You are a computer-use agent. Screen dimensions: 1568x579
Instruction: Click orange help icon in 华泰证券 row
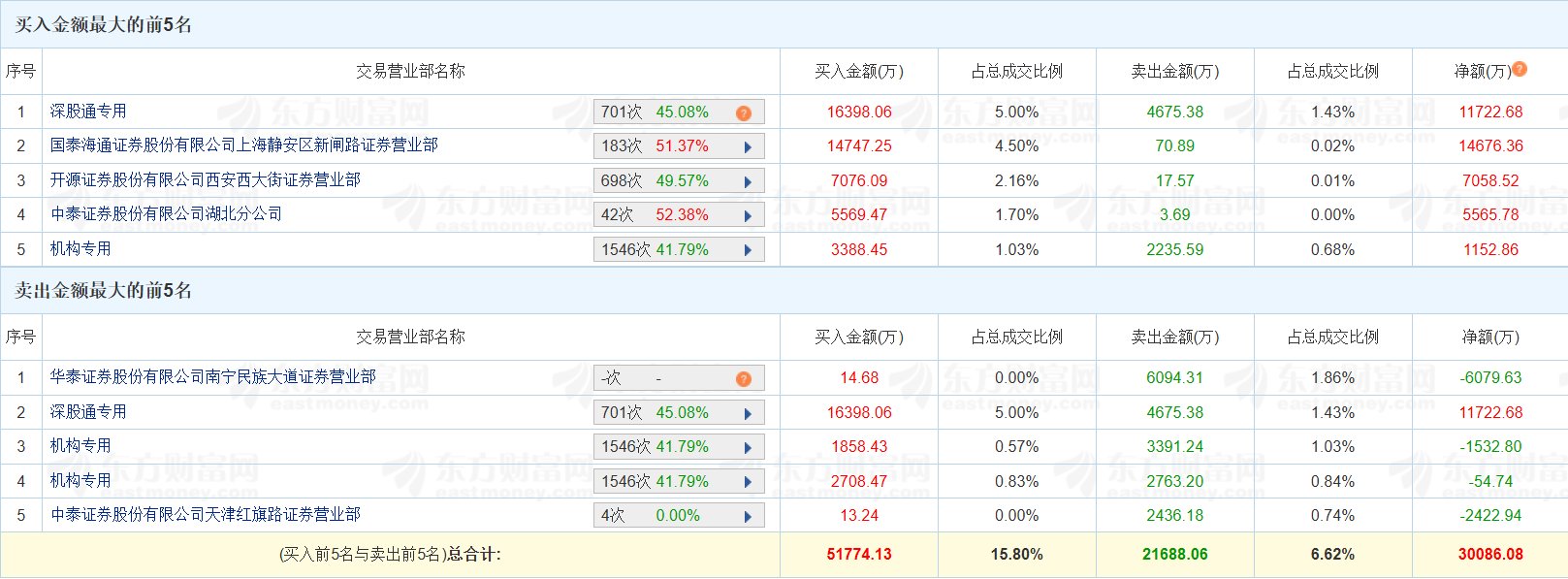744,378
